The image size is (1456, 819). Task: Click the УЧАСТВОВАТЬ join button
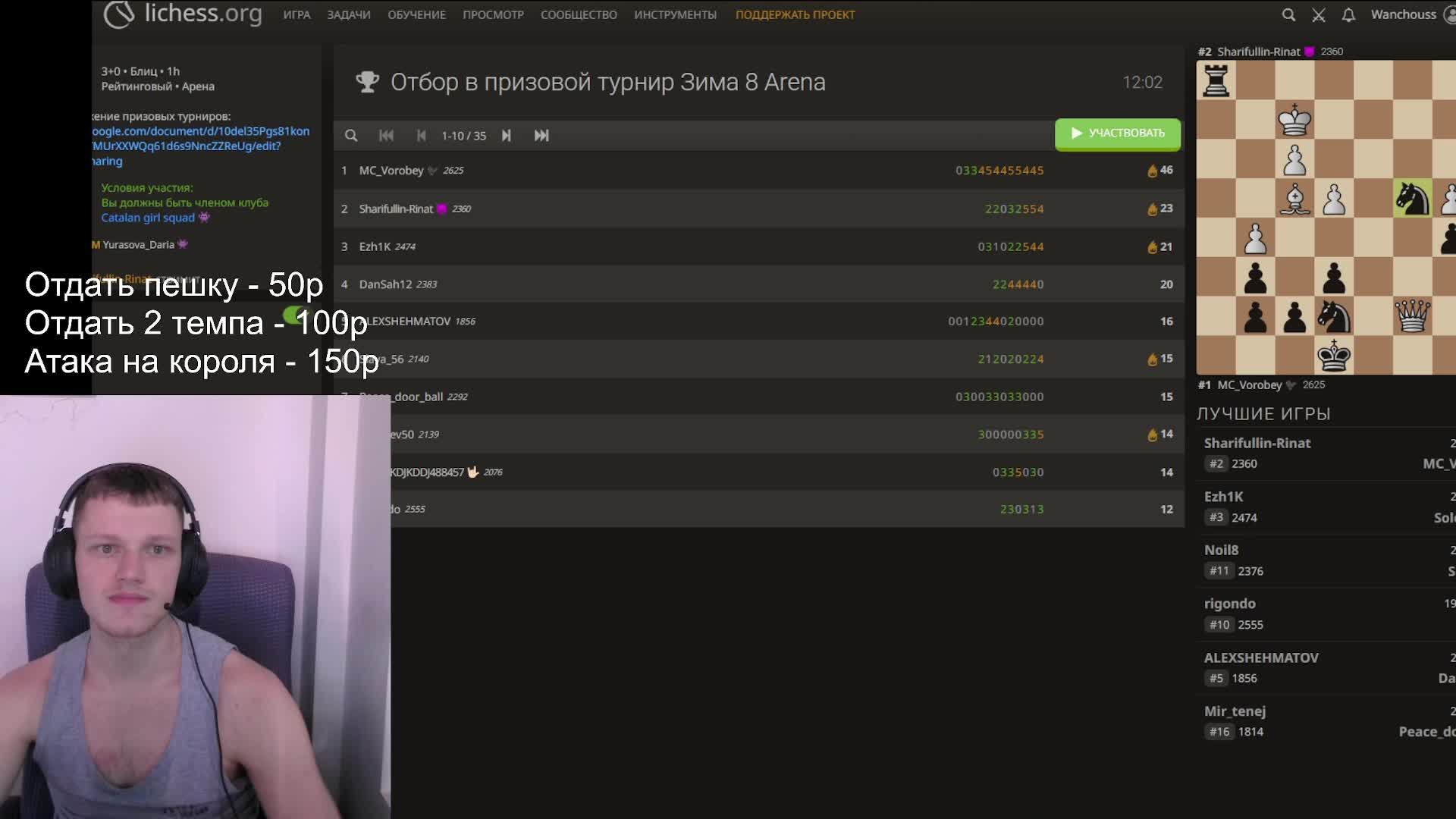1118,133
